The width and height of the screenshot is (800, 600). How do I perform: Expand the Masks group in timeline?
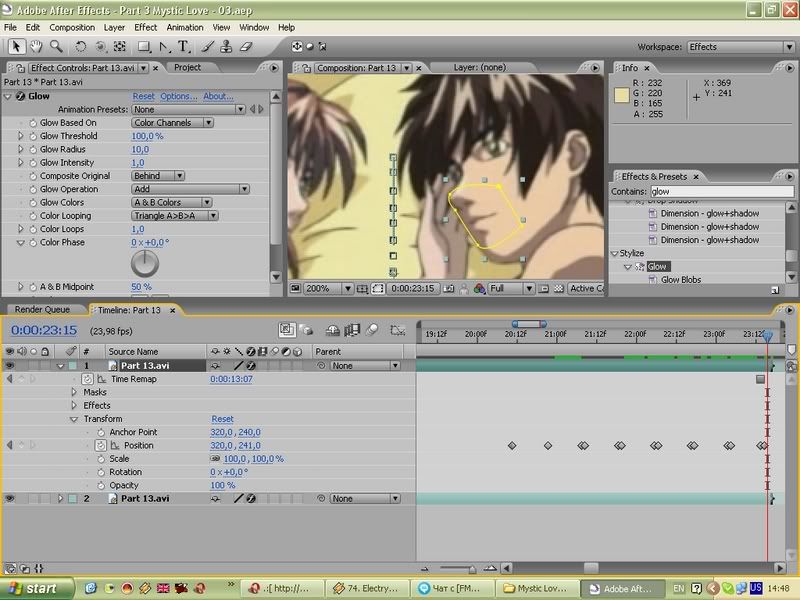click(74, 392)
